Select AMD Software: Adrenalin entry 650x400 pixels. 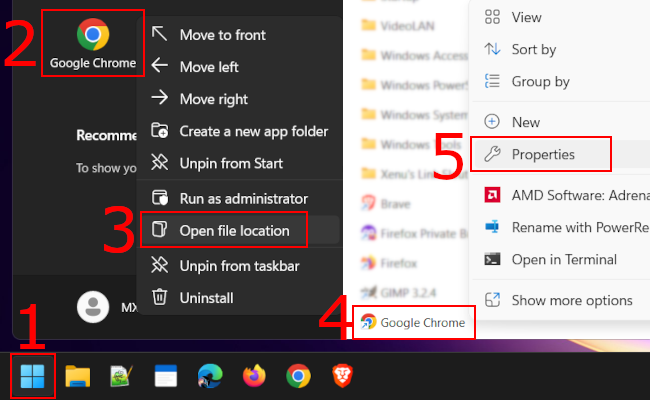561,195
